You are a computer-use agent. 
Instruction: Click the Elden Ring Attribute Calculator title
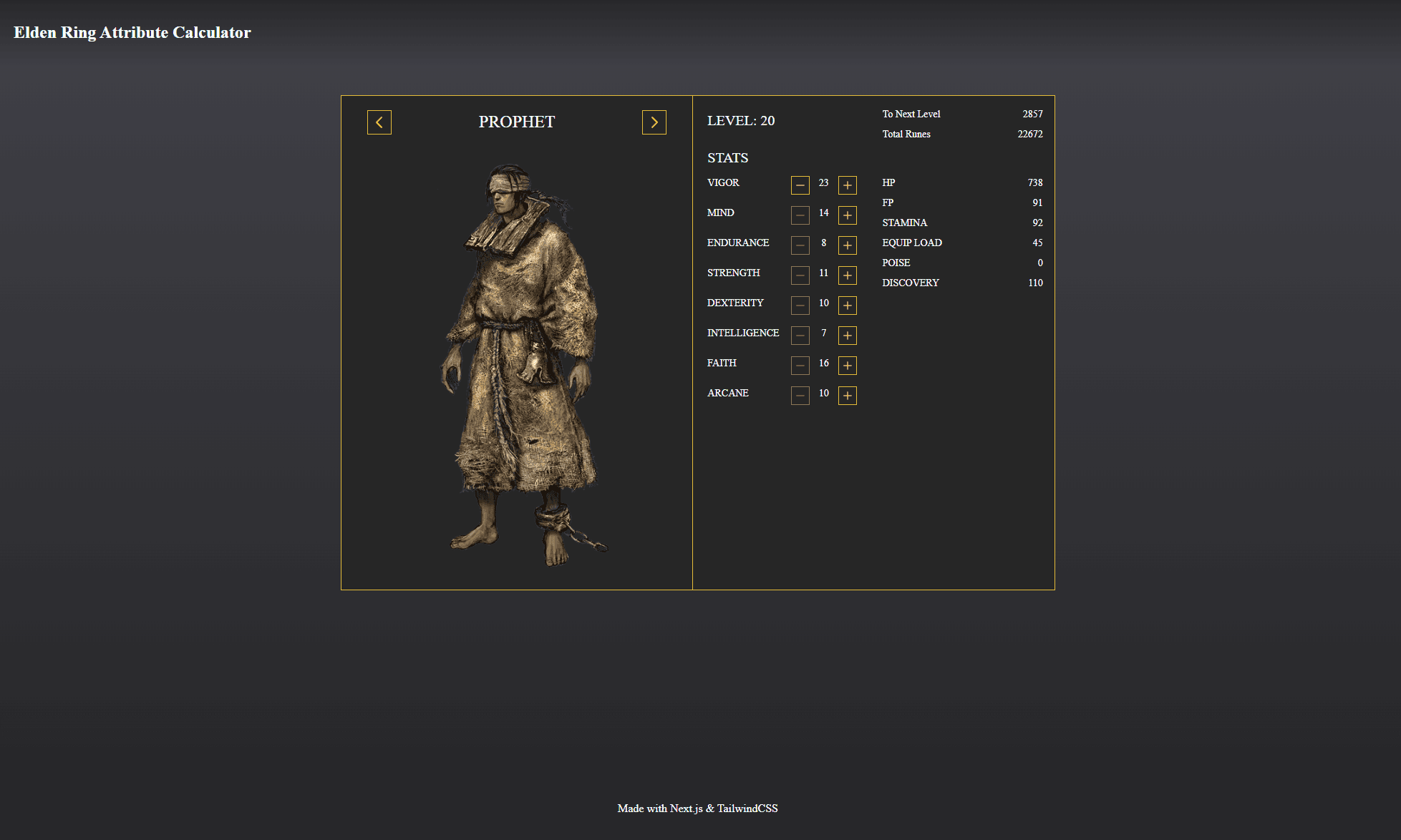click(x=132, y=33)
